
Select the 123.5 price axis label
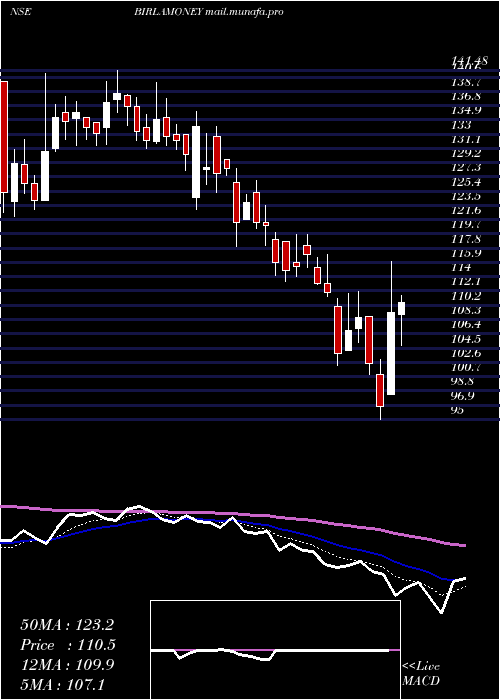click(x=466, y=196)
